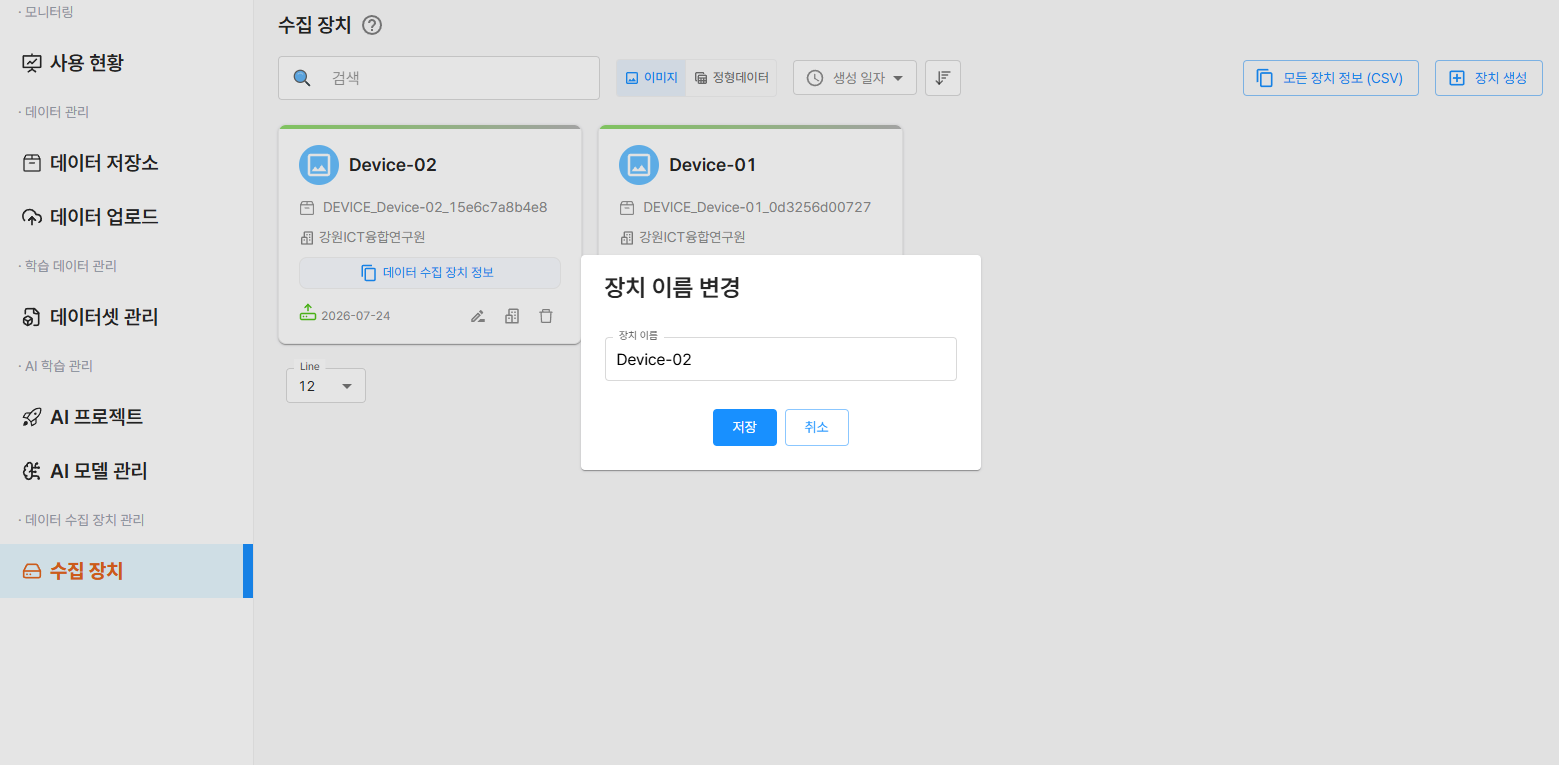Click 강원ICT융합연구원 on Device-01 card

(692, 238)
